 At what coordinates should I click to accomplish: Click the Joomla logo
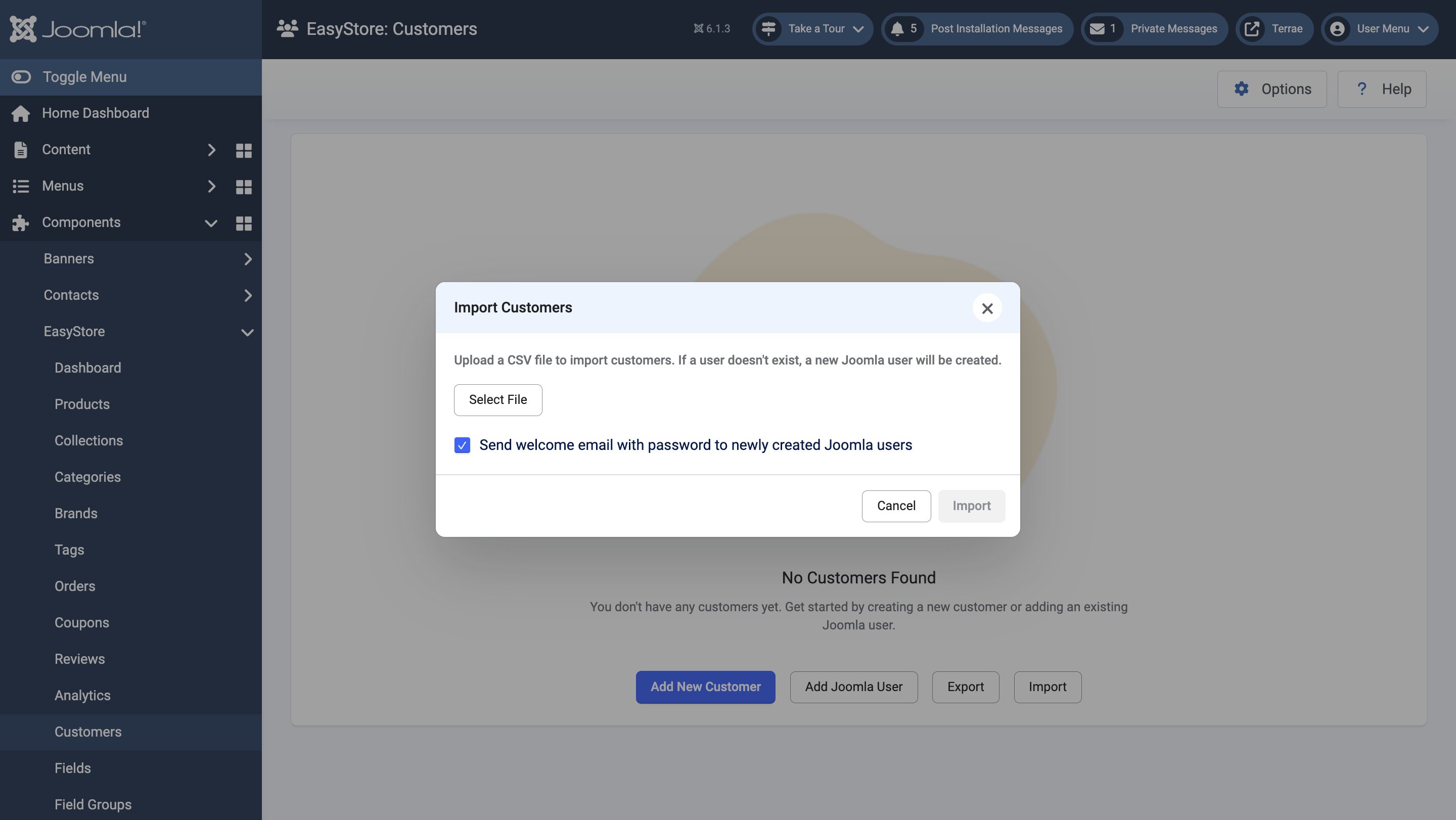tap(78, 29)
